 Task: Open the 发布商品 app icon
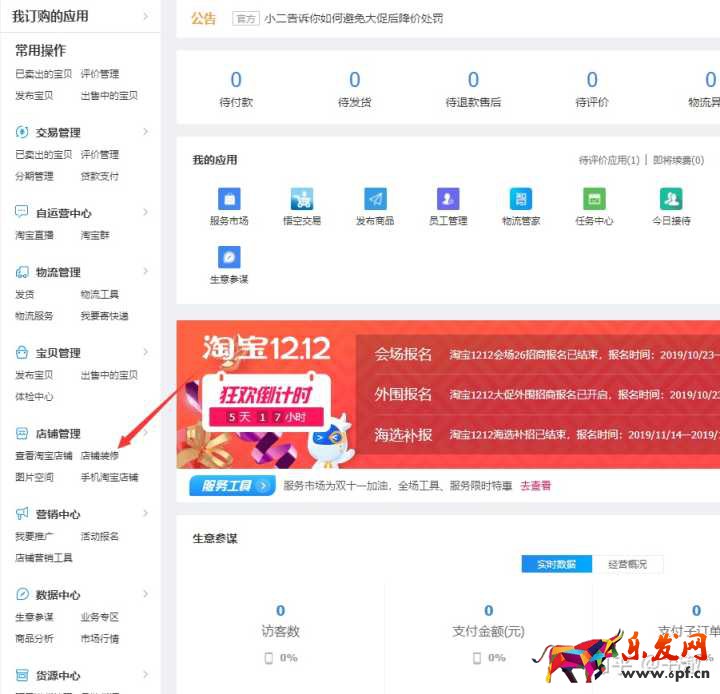tap(375, 199)
